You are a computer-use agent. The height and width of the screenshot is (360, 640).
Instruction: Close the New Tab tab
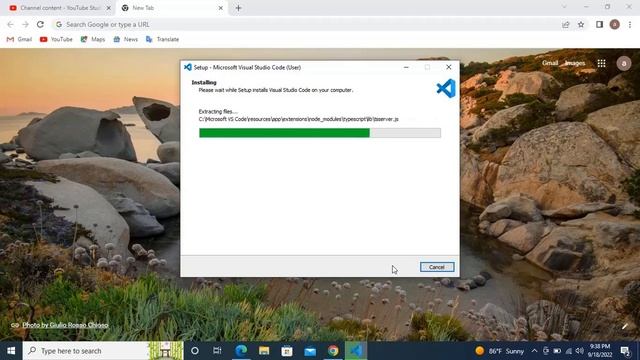tap(220, 8)
